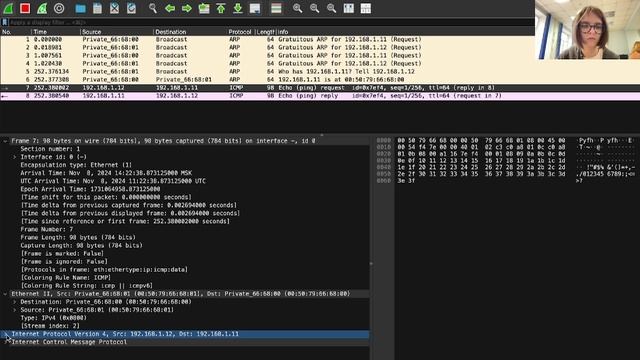Close this capture file using the X document icon

pyautogui.click(x=114, y=8)
